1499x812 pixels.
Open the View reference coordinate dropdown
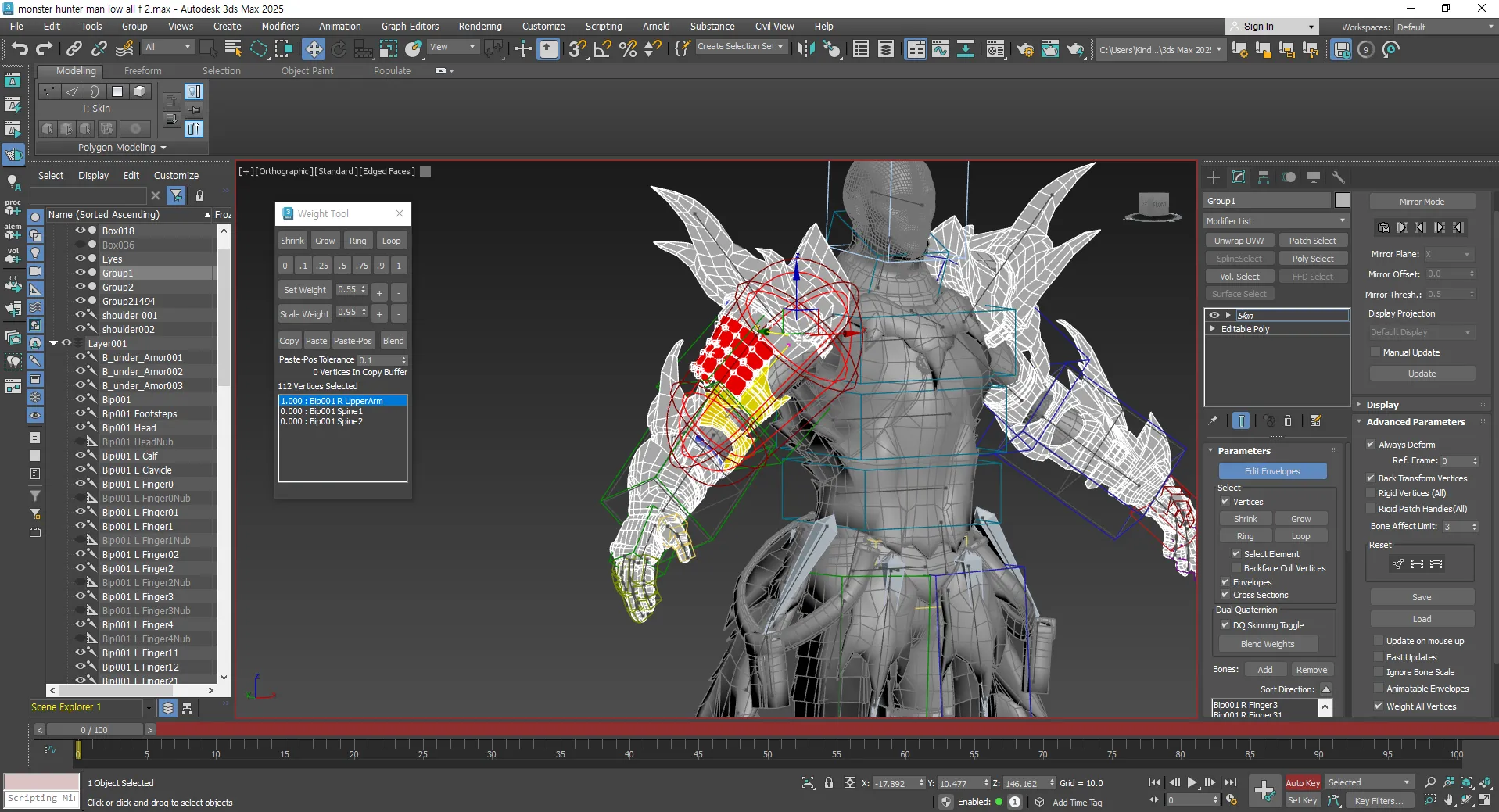(452, 48)
